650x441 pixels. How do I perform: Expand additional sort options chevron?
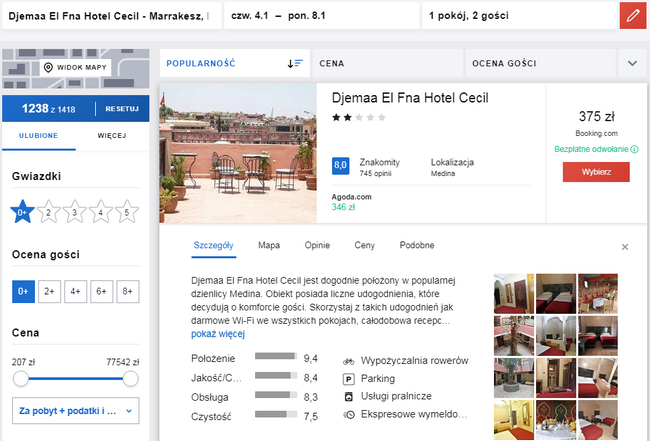632,63
